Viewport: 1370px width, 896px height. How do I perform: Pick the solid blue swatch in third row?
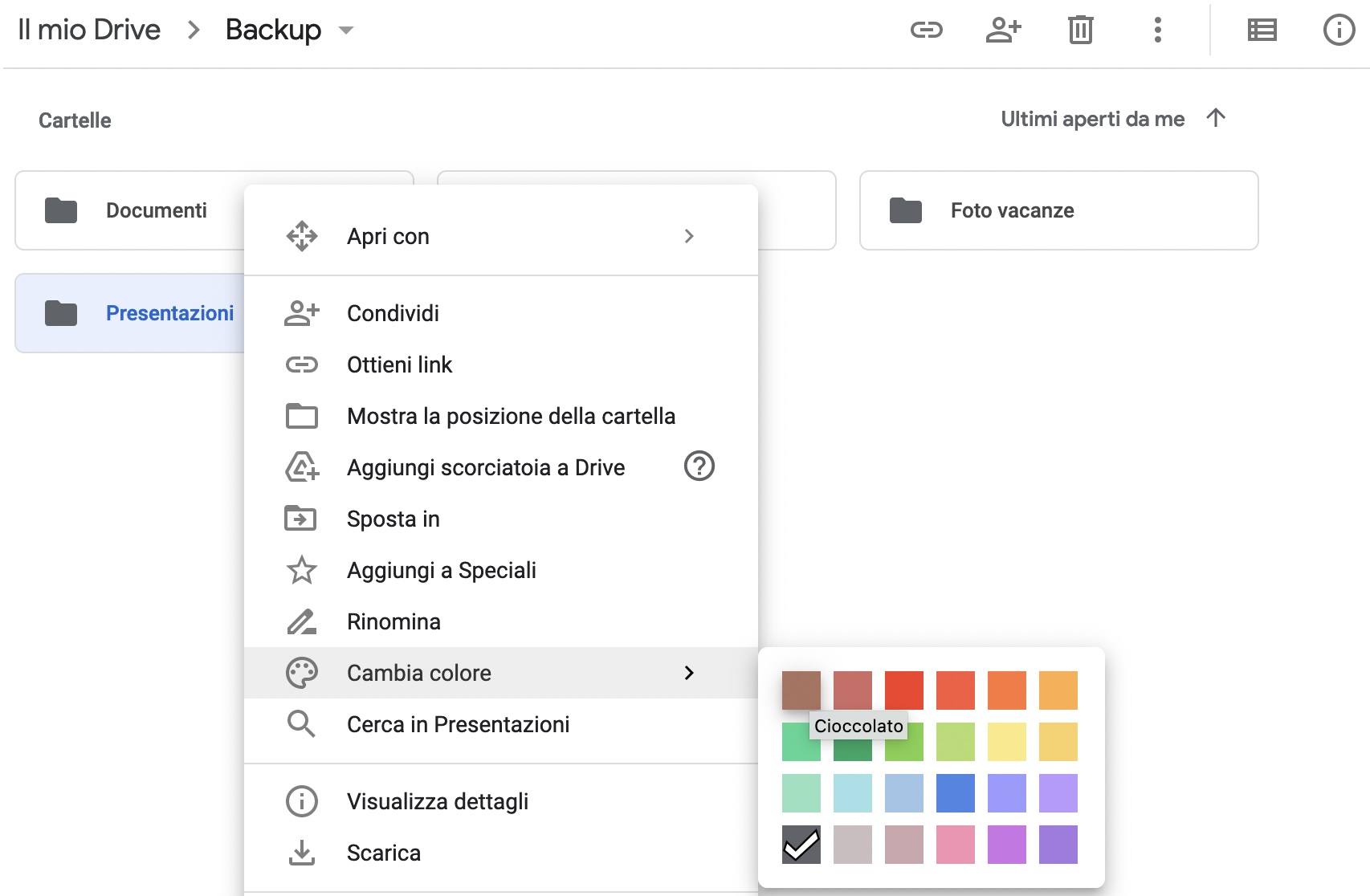pos(956,793)
